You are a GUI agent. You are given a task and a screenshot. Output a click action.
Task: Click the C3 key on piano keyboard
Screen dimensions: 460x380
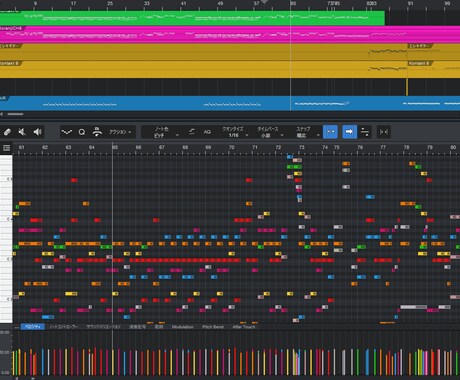pos(6,259)
